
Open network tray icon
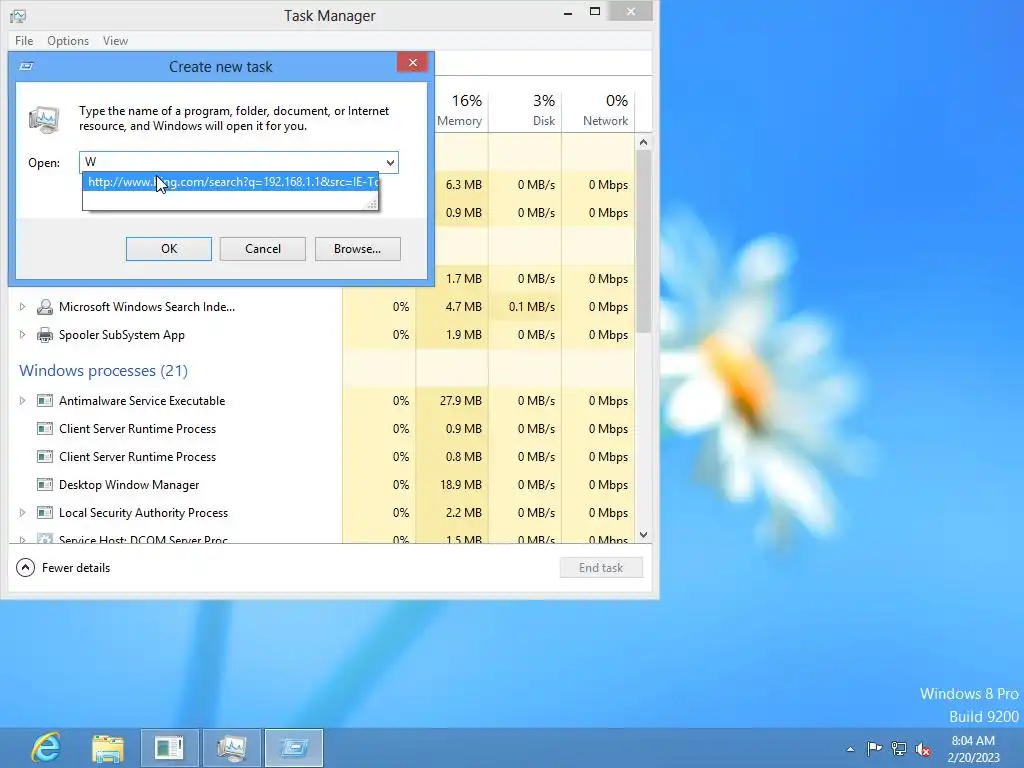tap(899, 748)
